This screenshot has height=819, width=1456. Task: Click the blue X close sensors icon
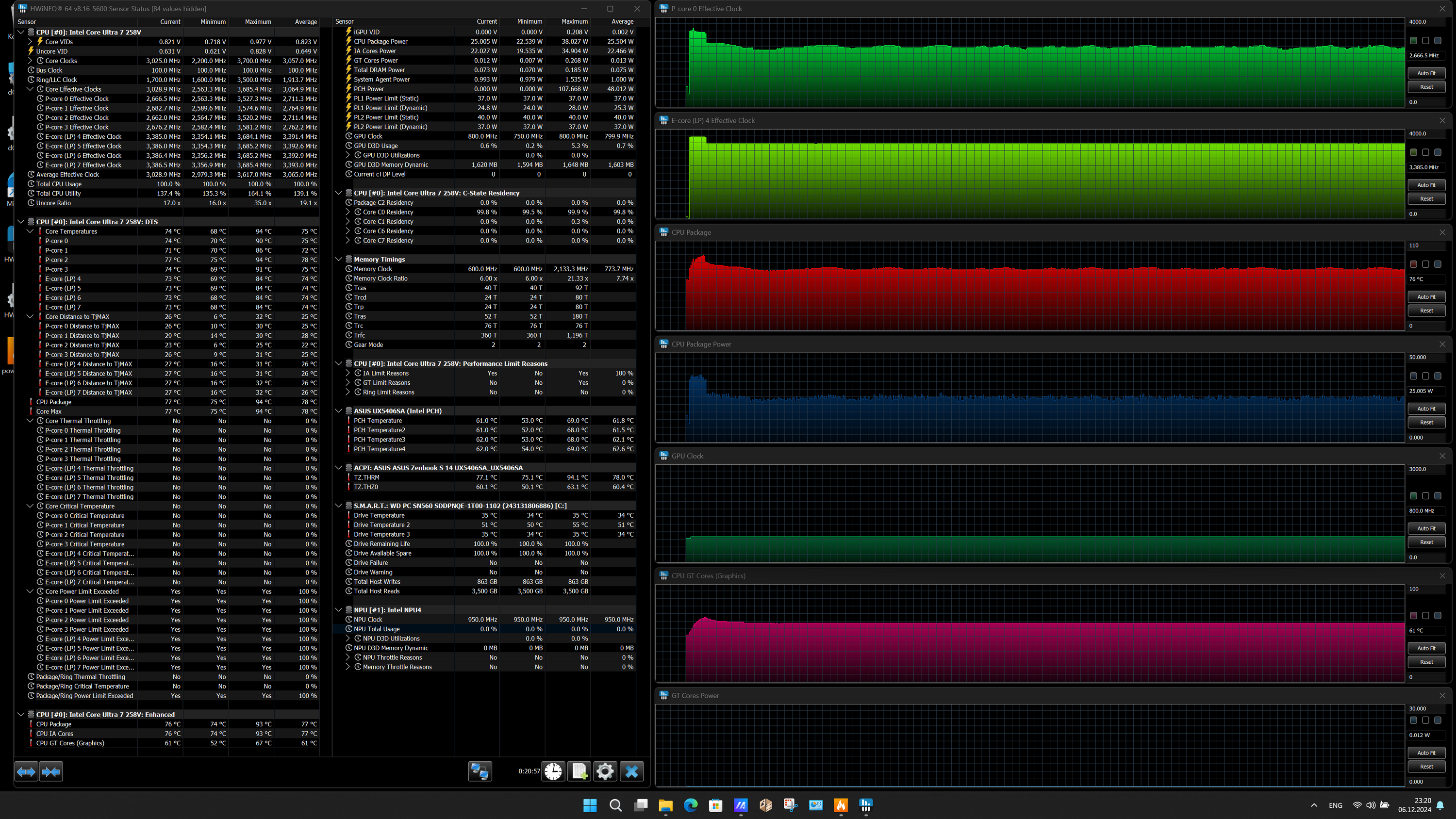click(631, 771)
